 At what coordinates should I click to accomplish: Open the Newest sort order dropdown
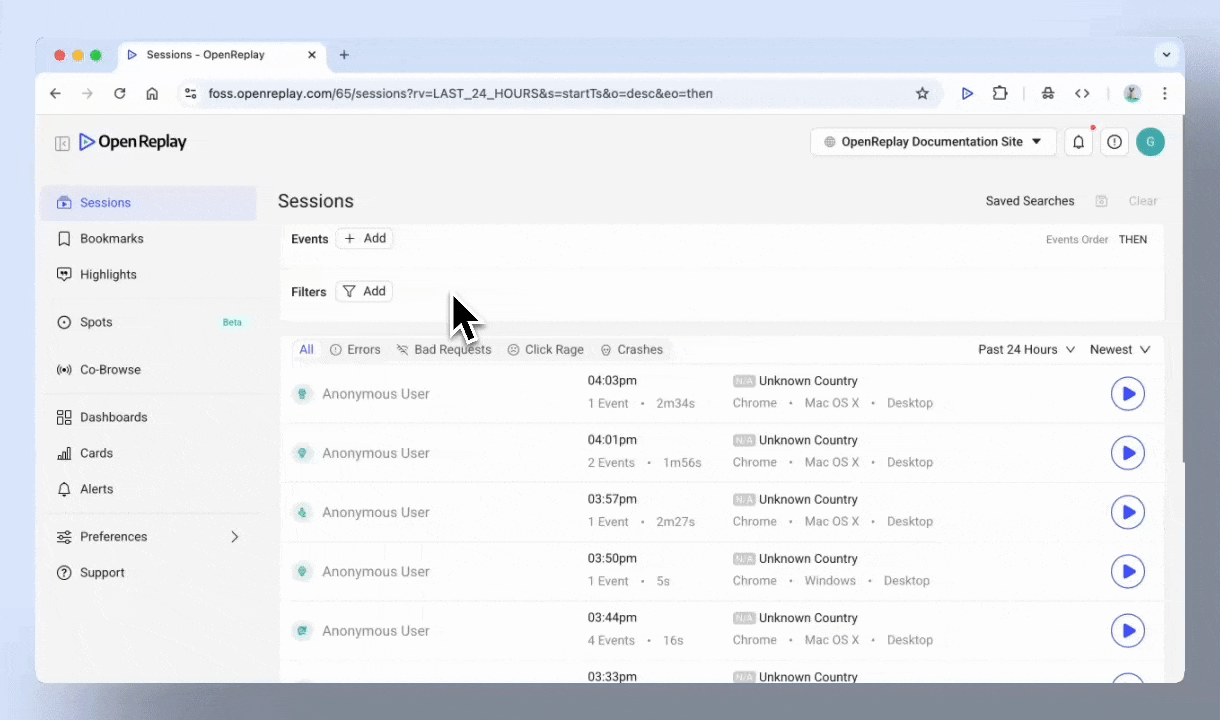[x=1120, y=350]
